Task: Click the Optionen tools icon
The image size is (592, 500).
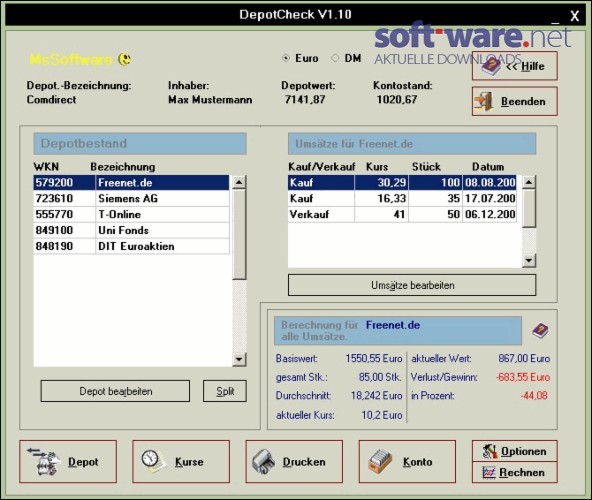Action: tap(490, 451)
